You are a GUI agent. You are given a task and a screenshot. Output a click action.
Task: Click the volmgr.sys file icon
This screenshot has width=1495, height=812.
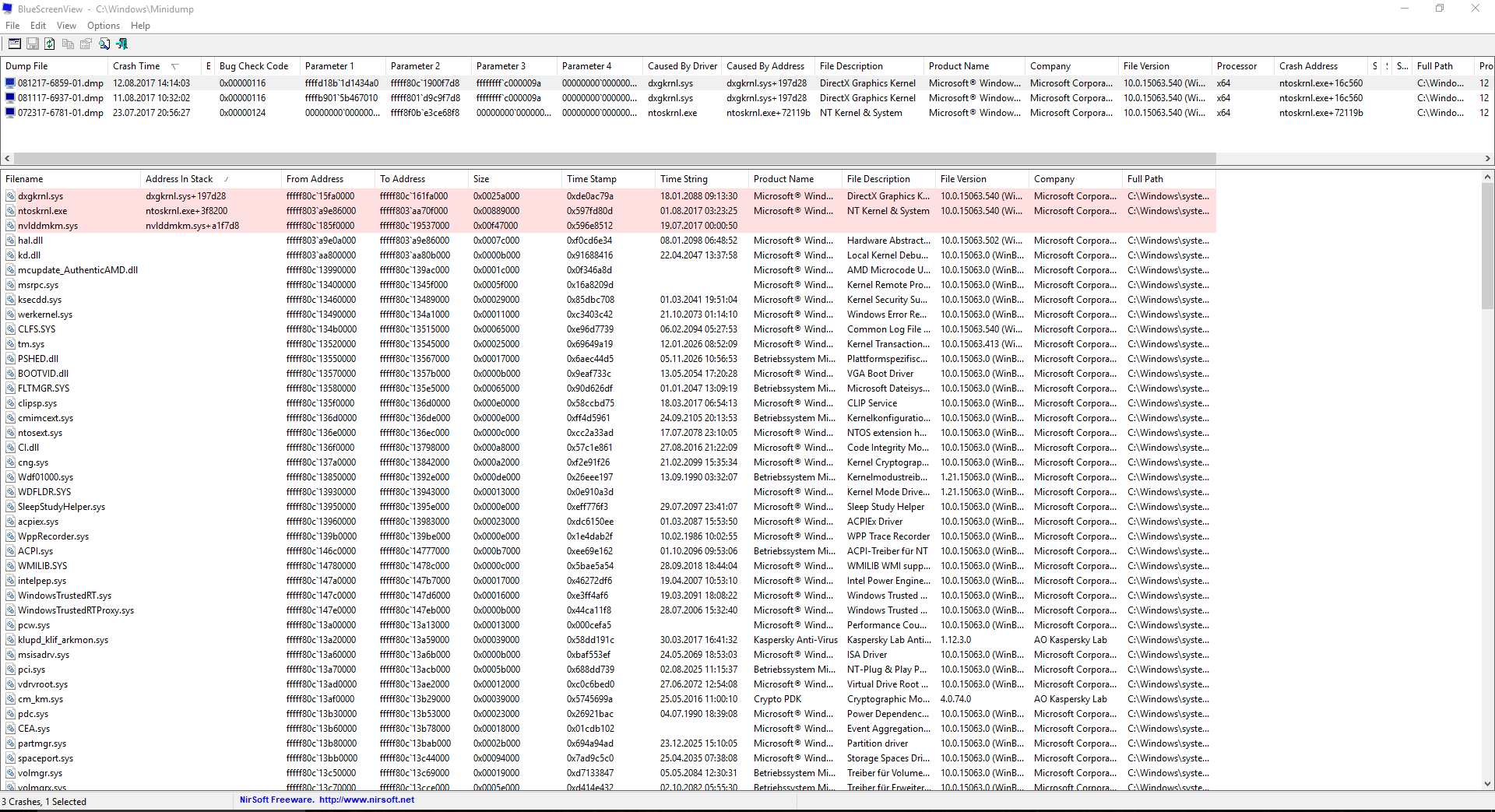point(11,773)
